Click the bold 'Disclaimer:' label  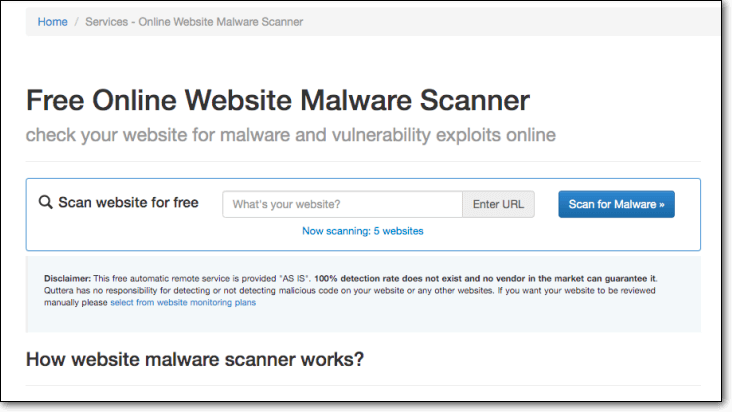pyautogui.click(x=67, y=279)
